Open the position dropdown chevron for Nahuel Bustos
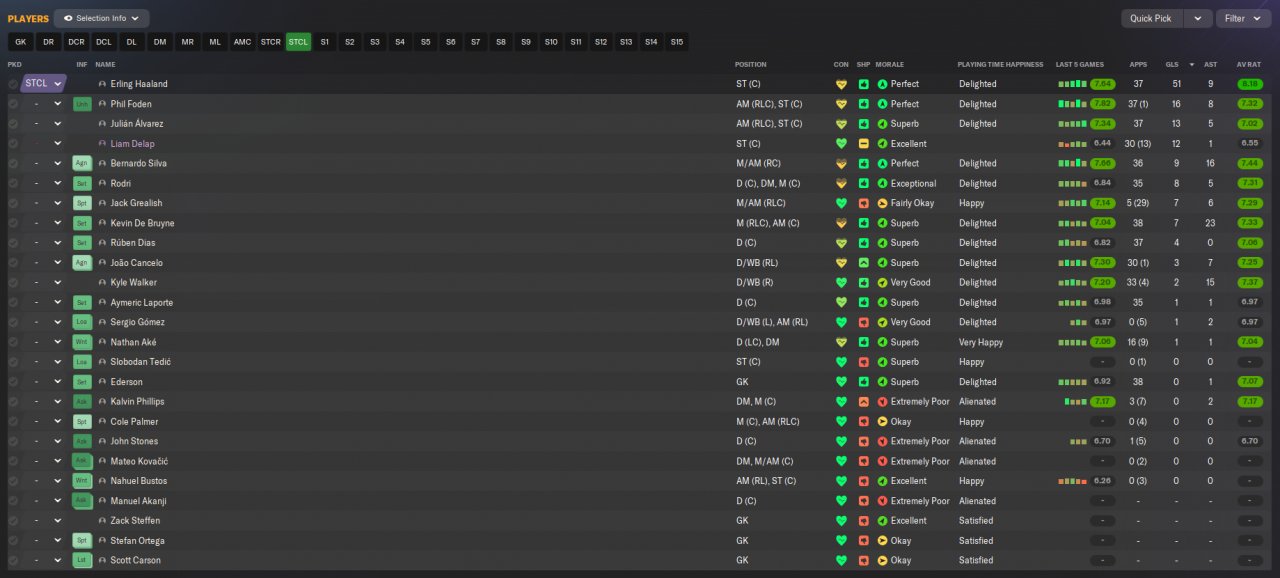 [x=58, y=481]
